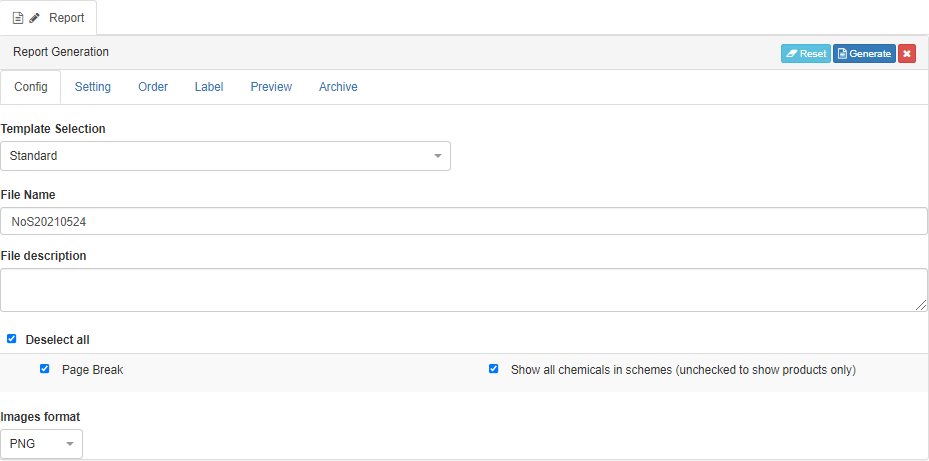Switch to the Order tab
Image resolution: width=929 pixels, height=461 pixels.
coord(153,87)
